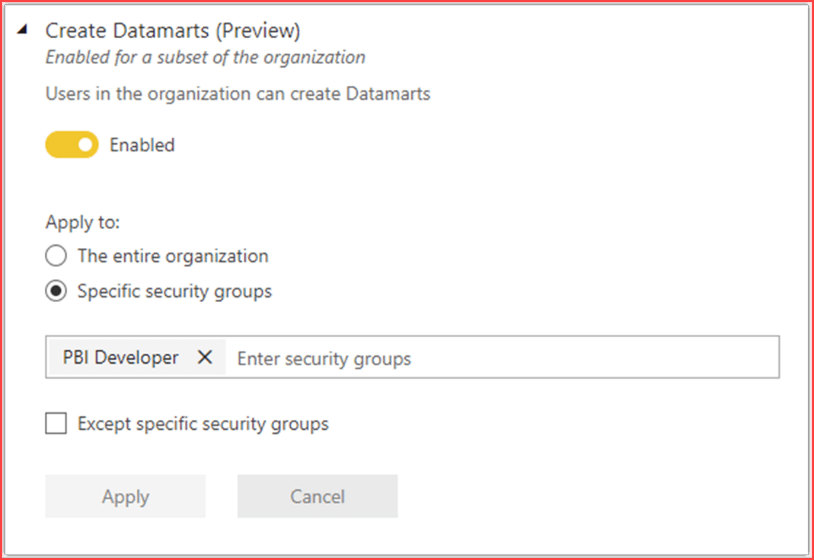The image size is (814, 560).
Task: Select Specific security groups radio button
Action: (x=56, y=291)
